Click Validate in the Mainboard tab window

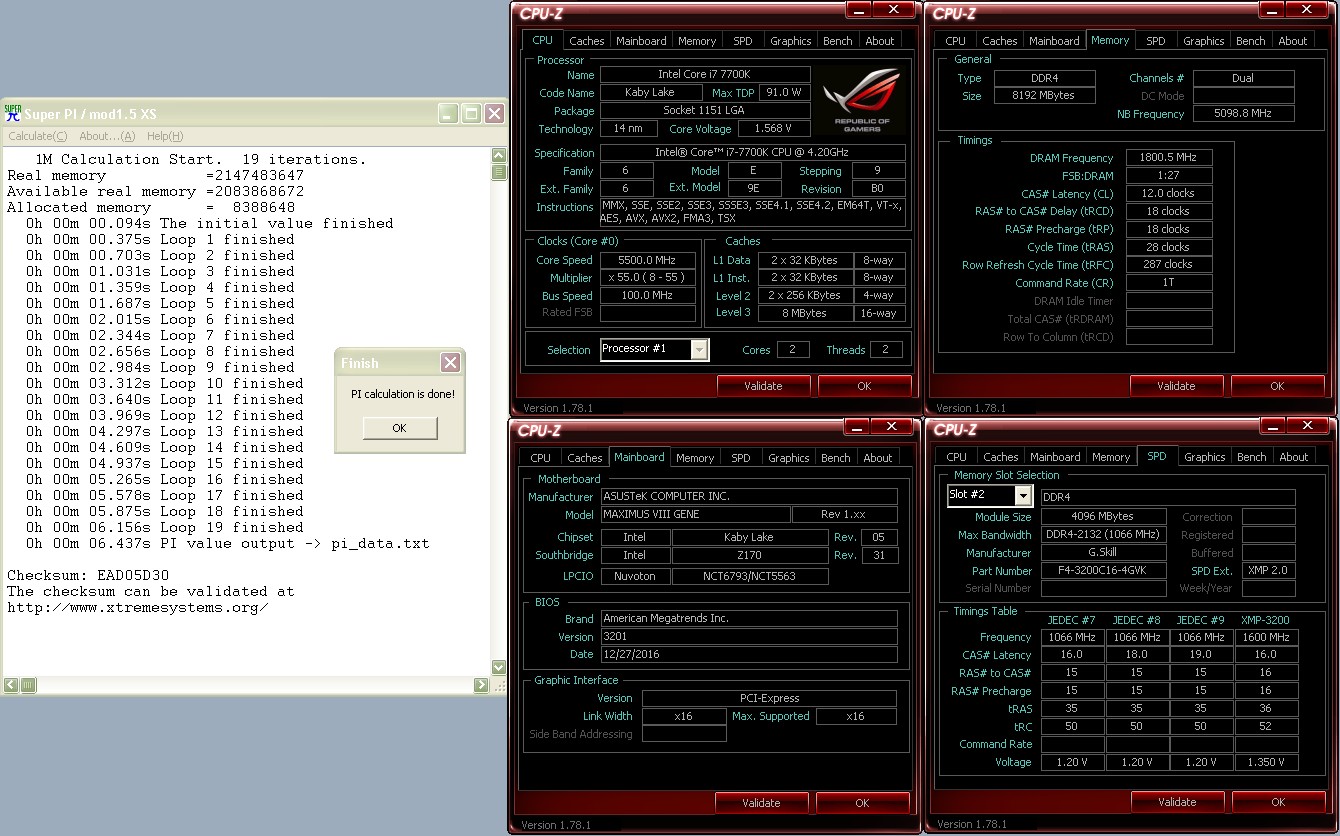click(x=762, y=802)
